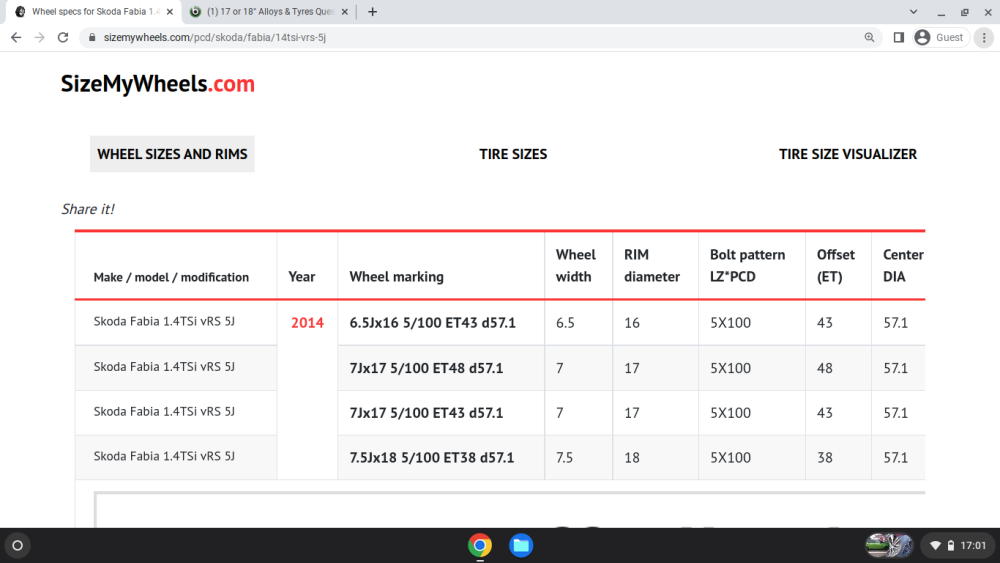Image resolution: width=1000 pixels, height=563 pixels.
Task: Open the TIRE SIZES menu item
Action: point(513,154)
